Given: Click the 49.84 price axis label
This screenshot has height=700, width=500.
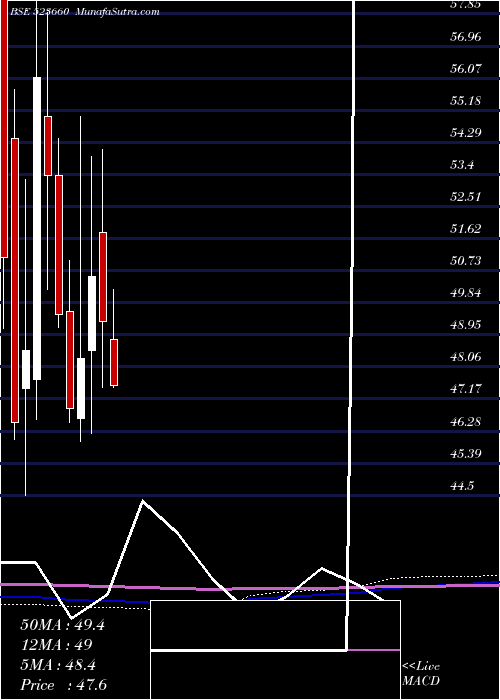Looking at the screenshot, I should click(x=466, y=292).
